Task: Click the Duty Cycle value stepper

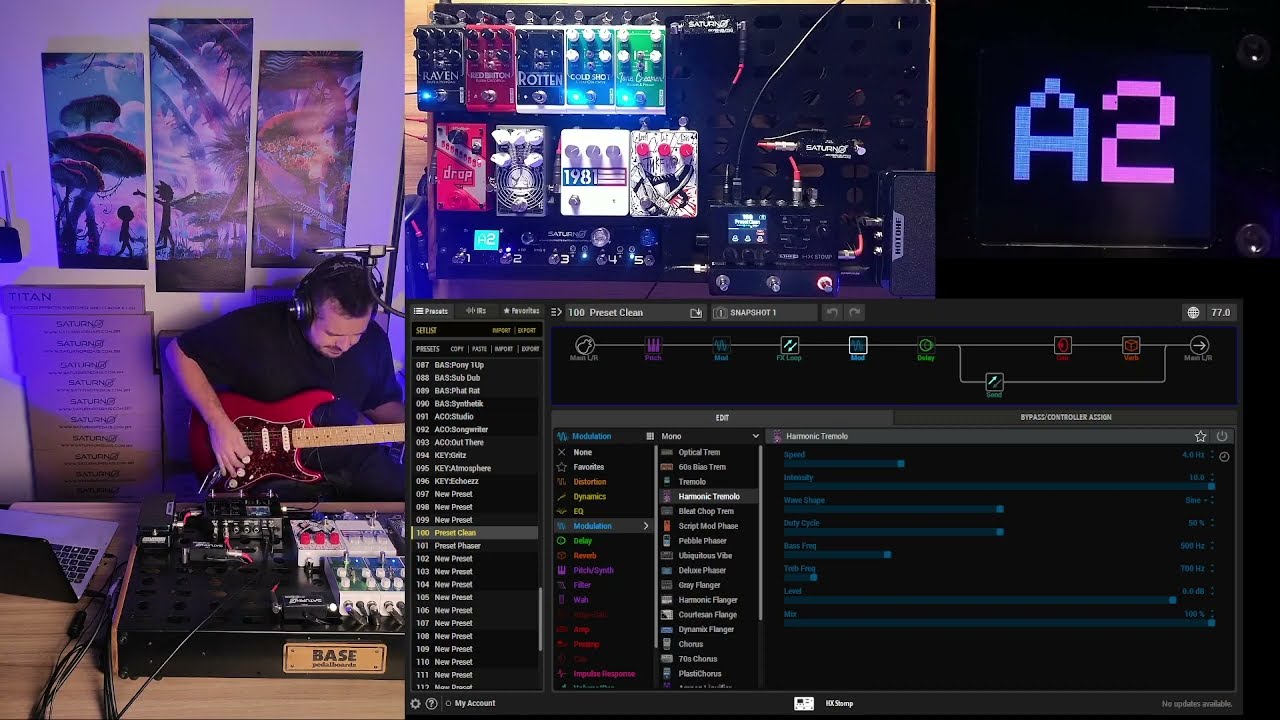Action: point(1212,523)
